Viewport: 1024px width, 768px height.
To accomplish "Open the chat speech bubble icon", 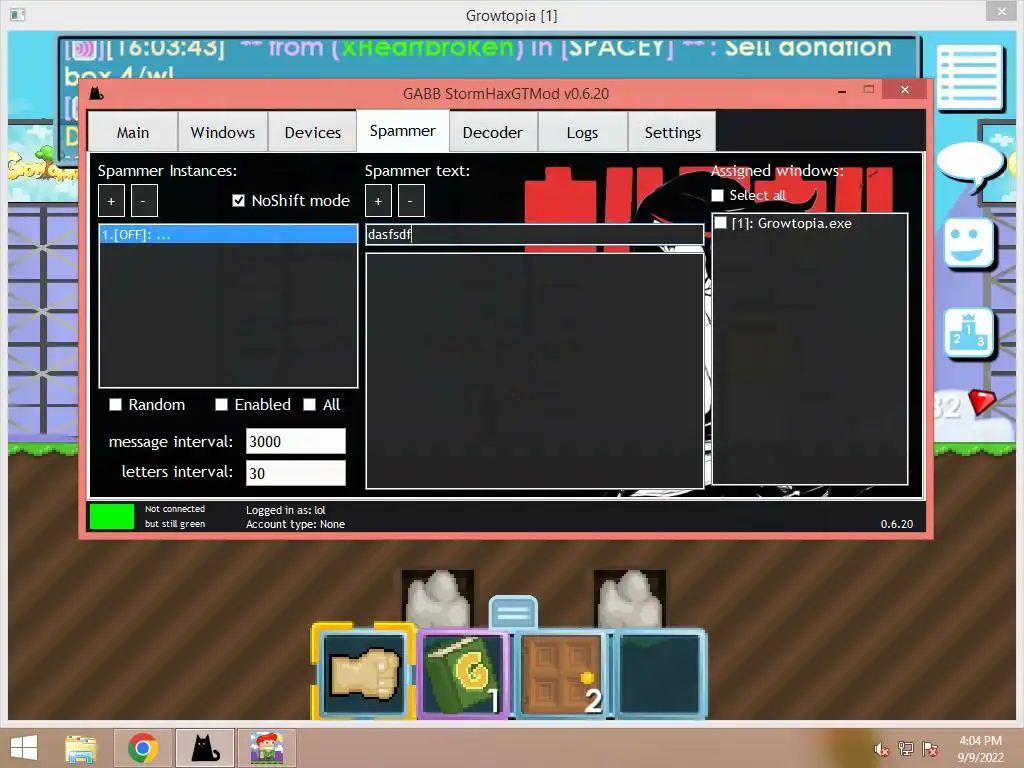I will [971, 166].
